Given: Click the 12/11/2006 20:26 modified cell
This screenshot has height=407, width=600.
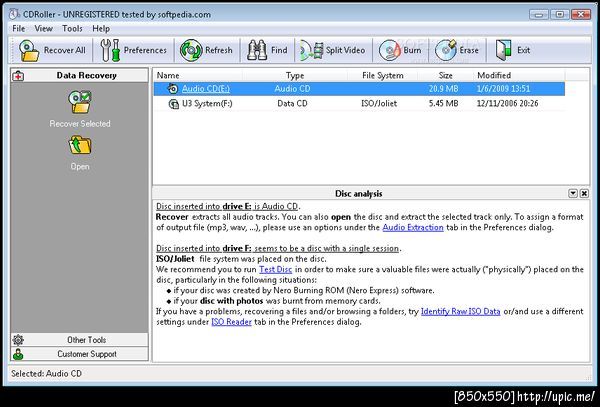Looking at the screenshot, I should (x=507, y=104).
